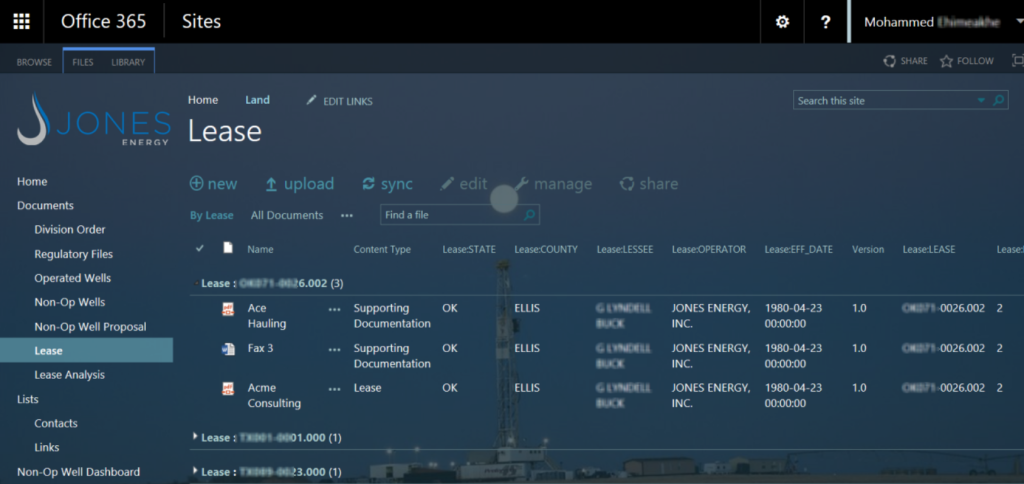The height and width of the screenshot is (484, 1024).
Task: Open Sites in the Office 365 bar
Action: tap(201, 22)
